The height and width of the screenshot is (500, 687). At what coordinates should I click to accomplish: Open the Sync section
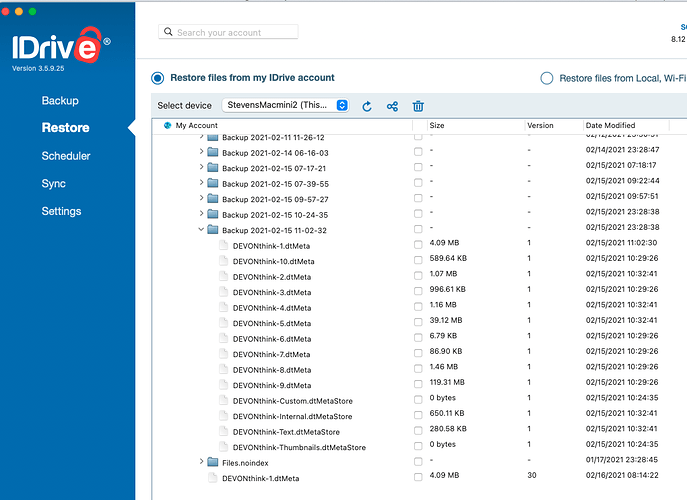53,184
